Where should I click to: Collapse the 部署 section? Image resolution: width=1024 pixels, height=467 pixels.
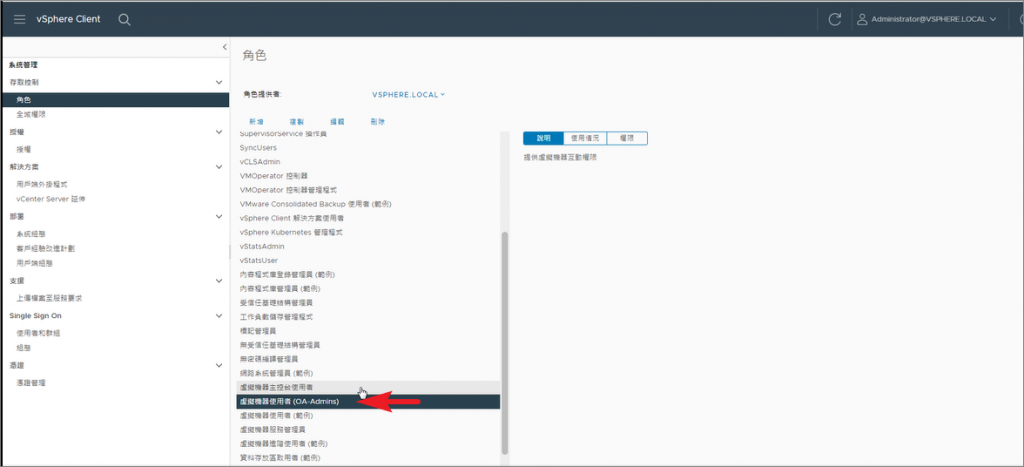tap(219, 216)
